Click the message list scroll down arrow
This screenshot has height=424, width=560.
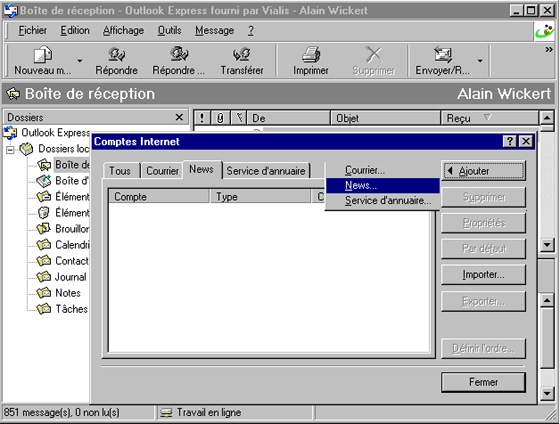coord(547,245)
